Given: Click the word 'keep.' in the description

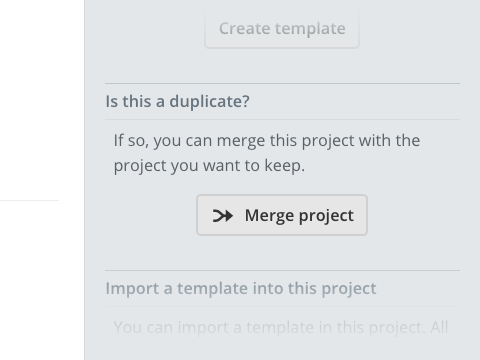Looking at the screenshot, I should click(285, 166).
